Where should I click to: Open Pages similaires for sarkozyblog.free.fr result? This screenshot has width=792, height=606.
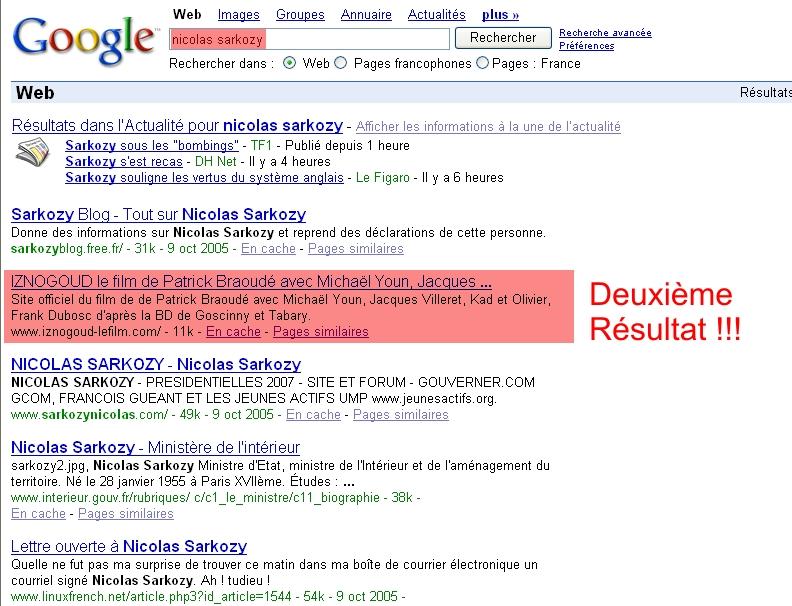coord(356,248)
